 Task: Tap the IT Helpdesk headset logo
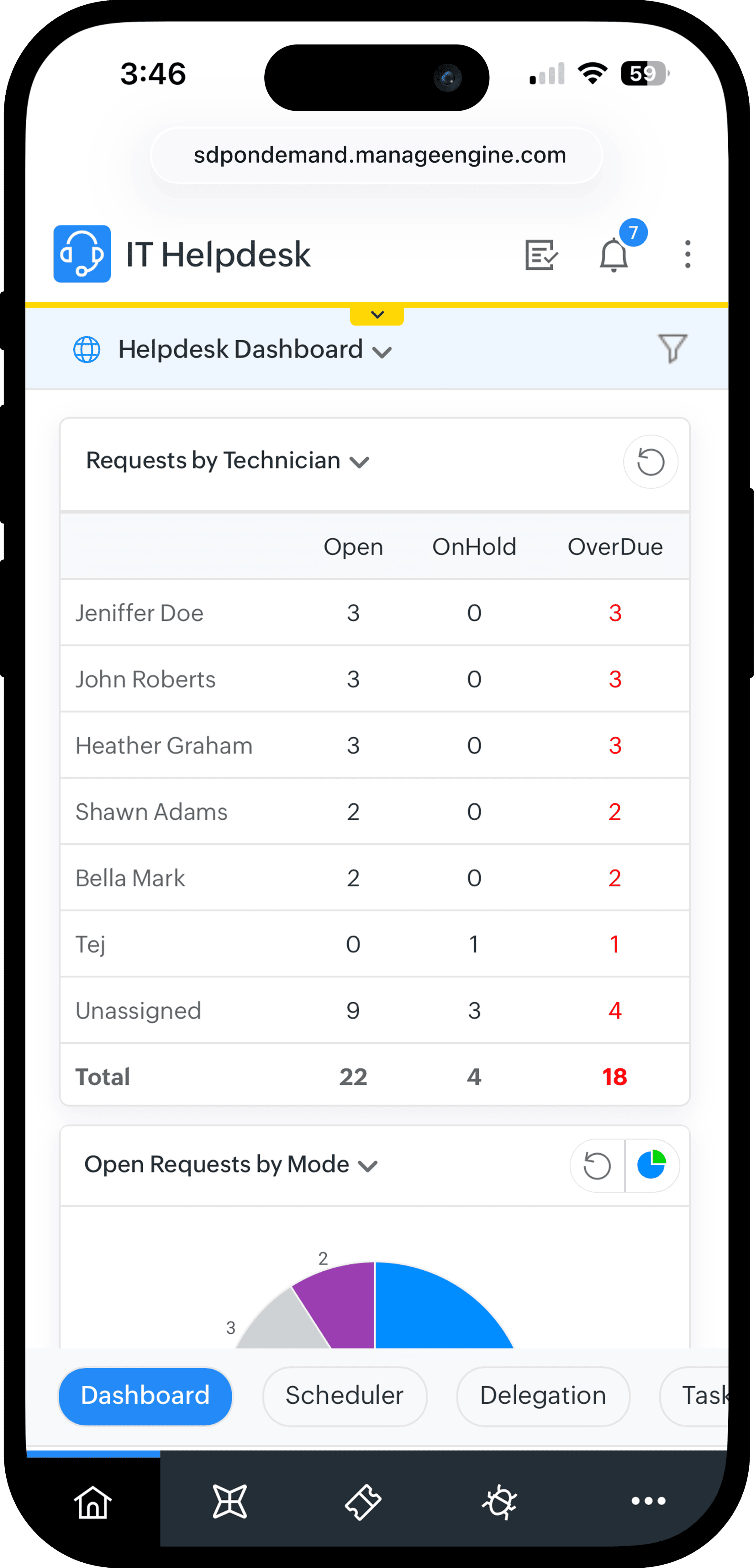point(82,254)
